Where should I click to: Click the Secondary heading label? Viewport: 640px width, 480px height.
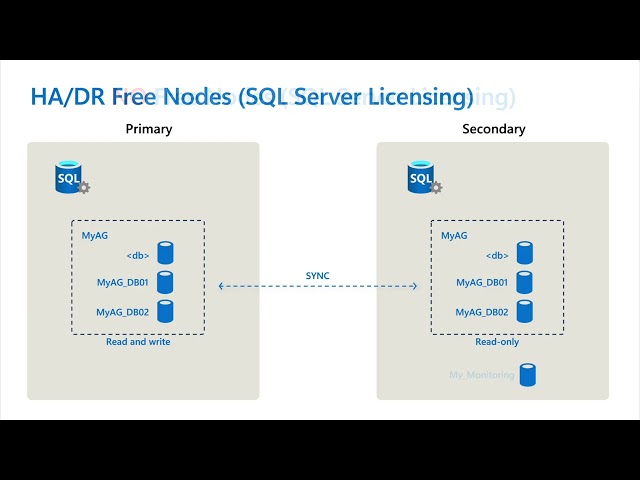tap(493, 129)
